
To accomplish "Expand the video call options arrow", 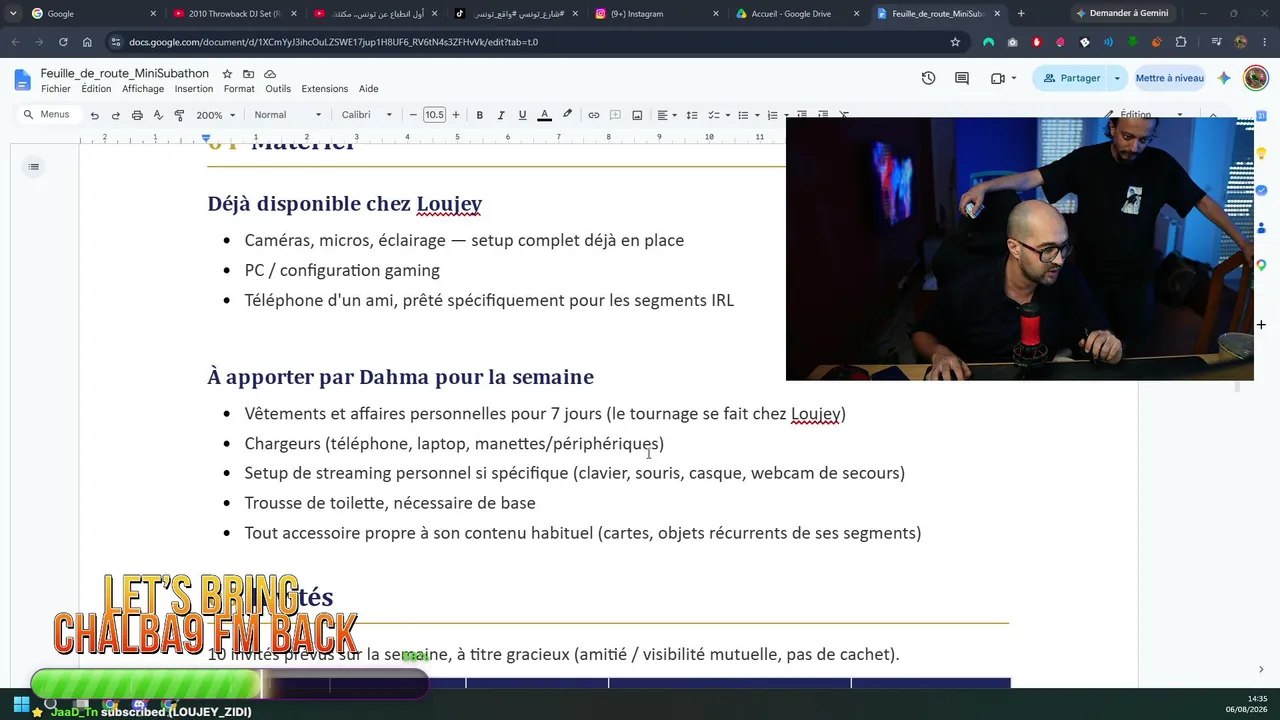I will [1013, 78].
